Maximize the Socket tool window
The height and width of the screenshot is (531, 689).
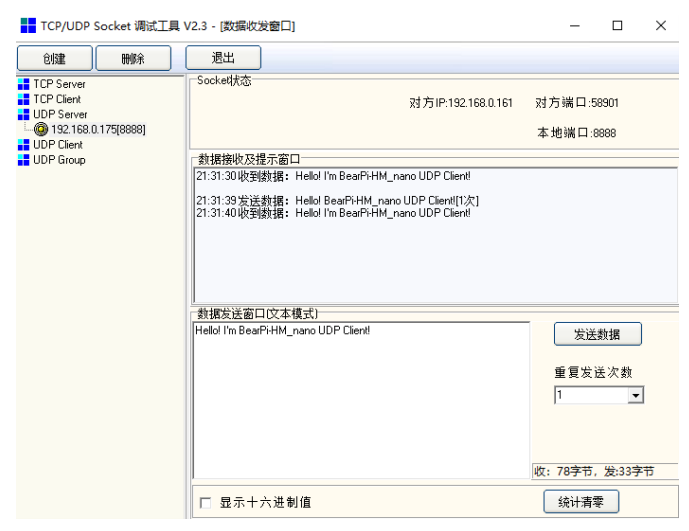pyautogui.click(x=617, y=26)
